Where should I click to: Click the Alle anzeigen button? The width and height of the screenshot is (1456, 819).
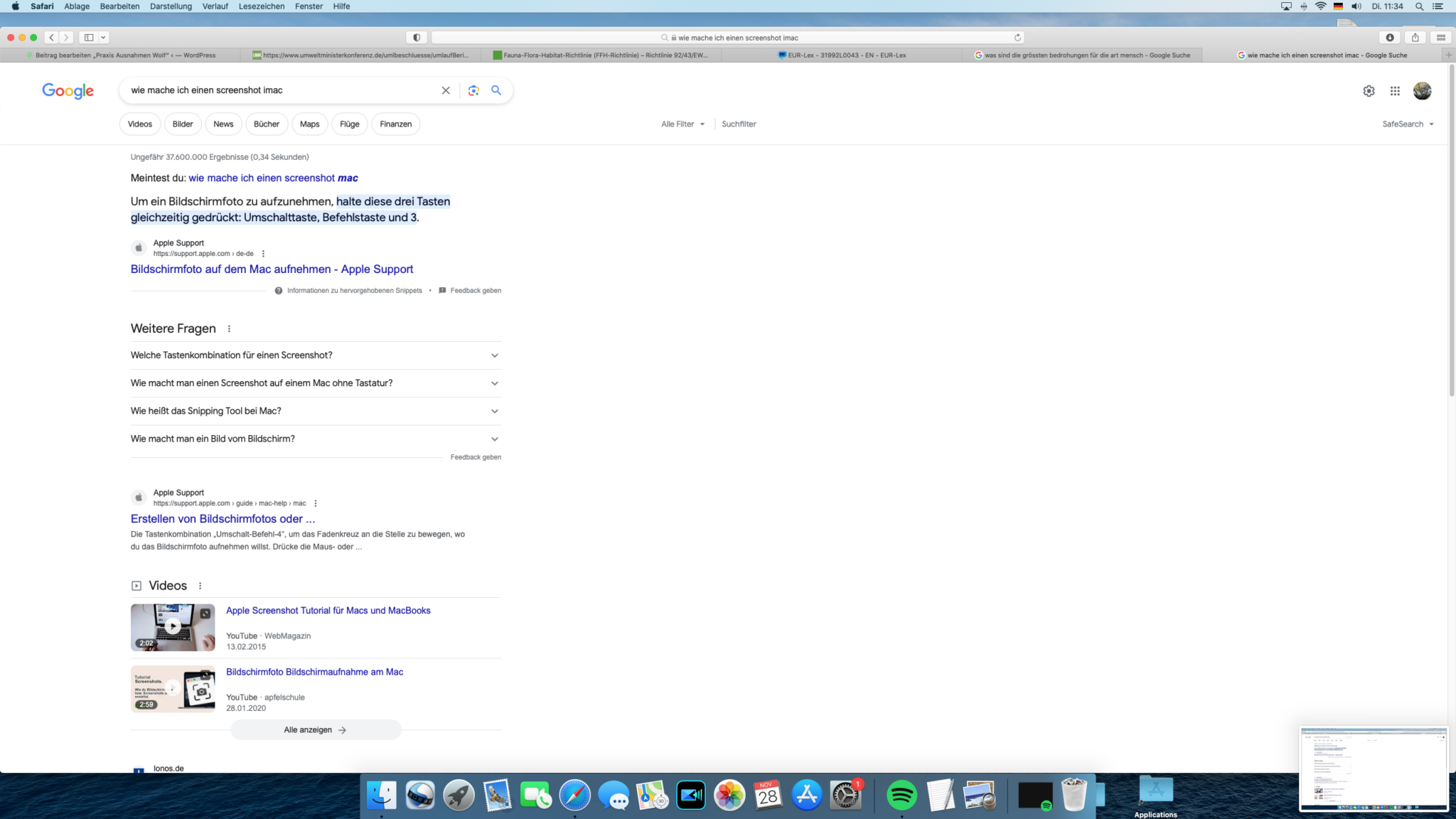(x=316, y=729)
